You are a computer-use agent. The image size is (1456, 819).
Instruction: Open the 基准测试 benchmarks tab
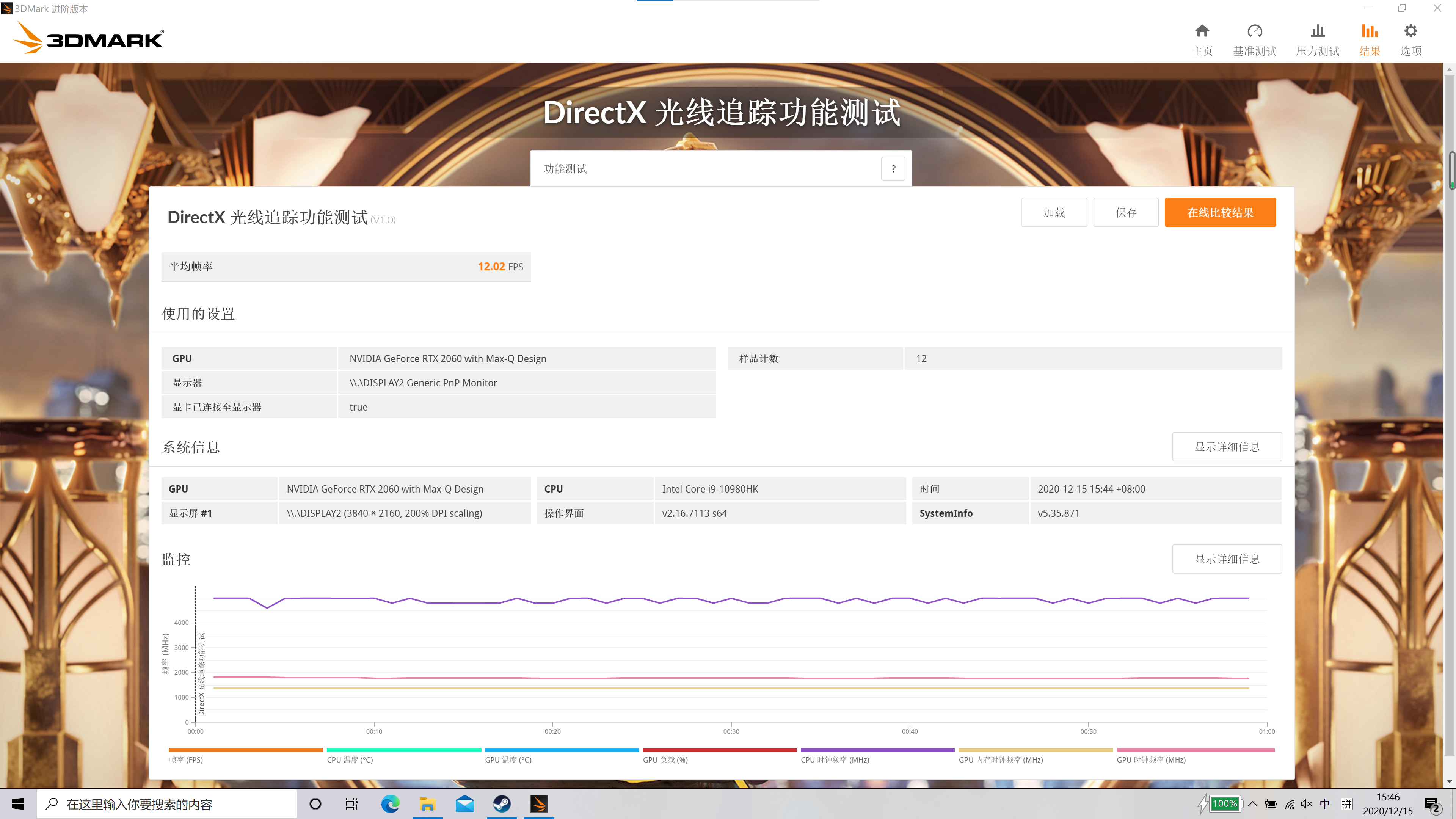[x=1254, y=39]
